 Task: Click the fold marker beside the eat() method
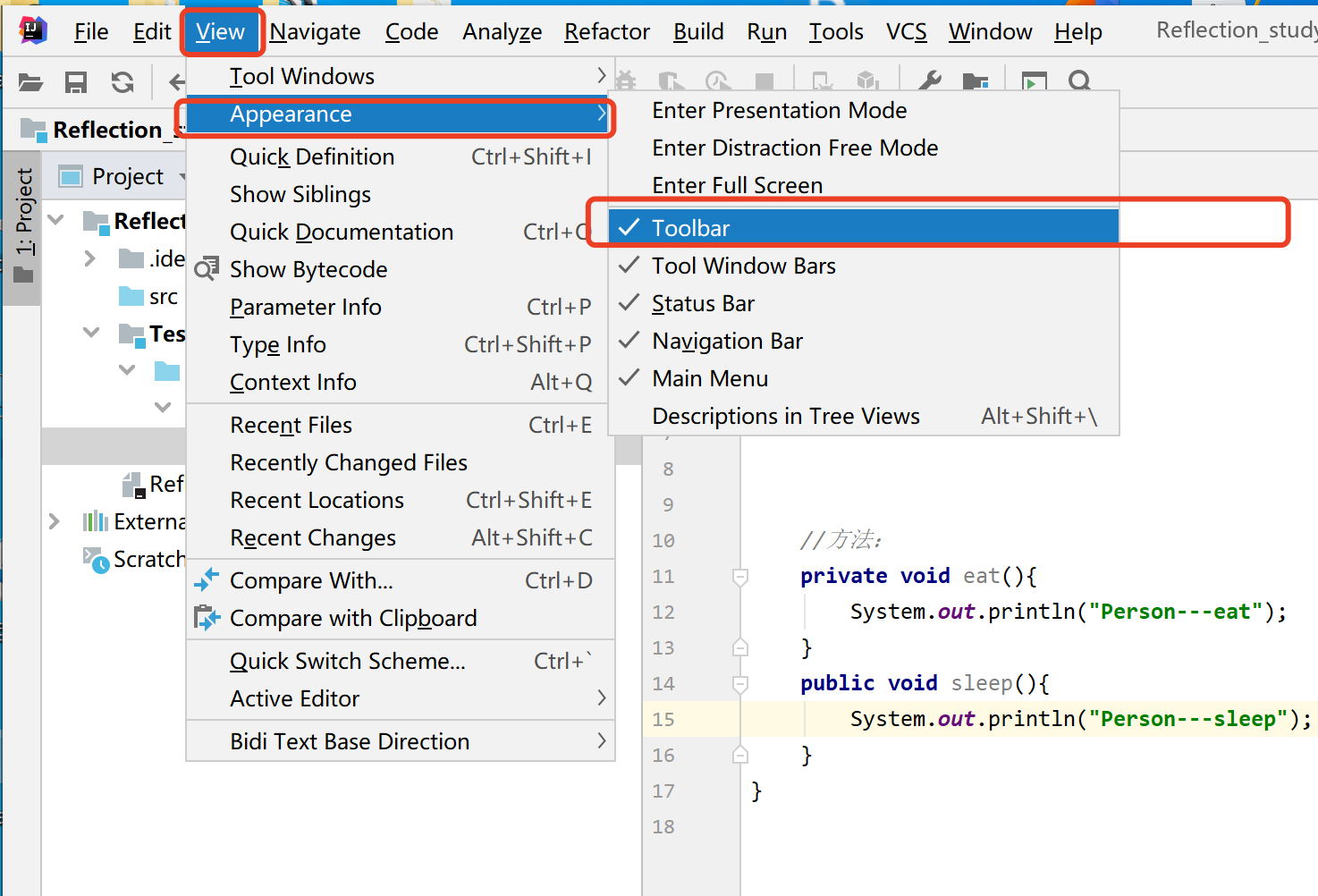tap(740, 577)
